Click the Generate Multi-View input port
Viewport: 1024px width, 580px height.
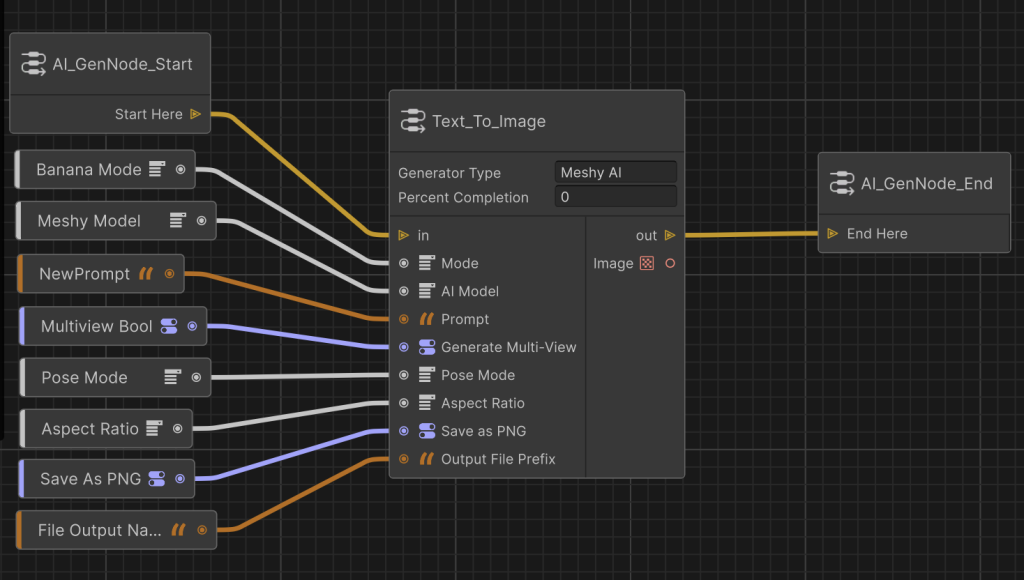tap(404, 347)
